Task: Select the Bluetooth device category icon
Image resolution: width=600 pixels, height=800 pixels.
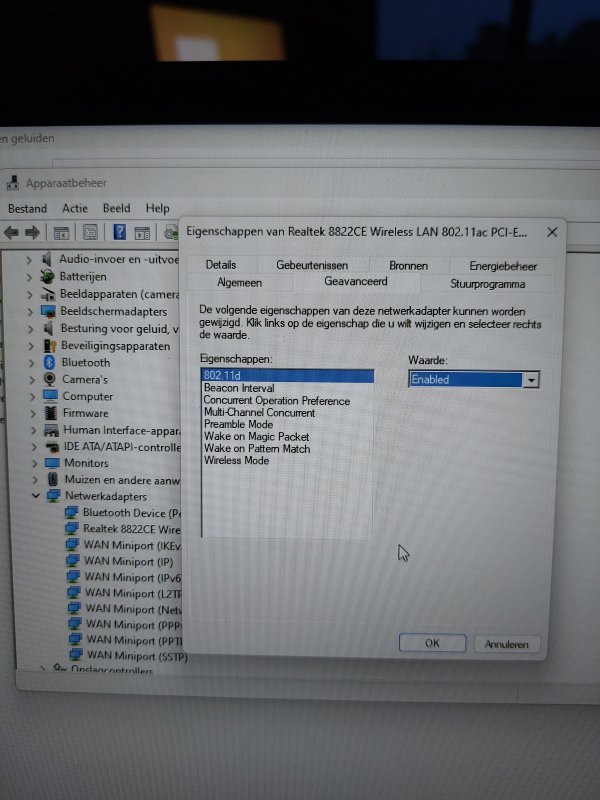Action: 49,362
